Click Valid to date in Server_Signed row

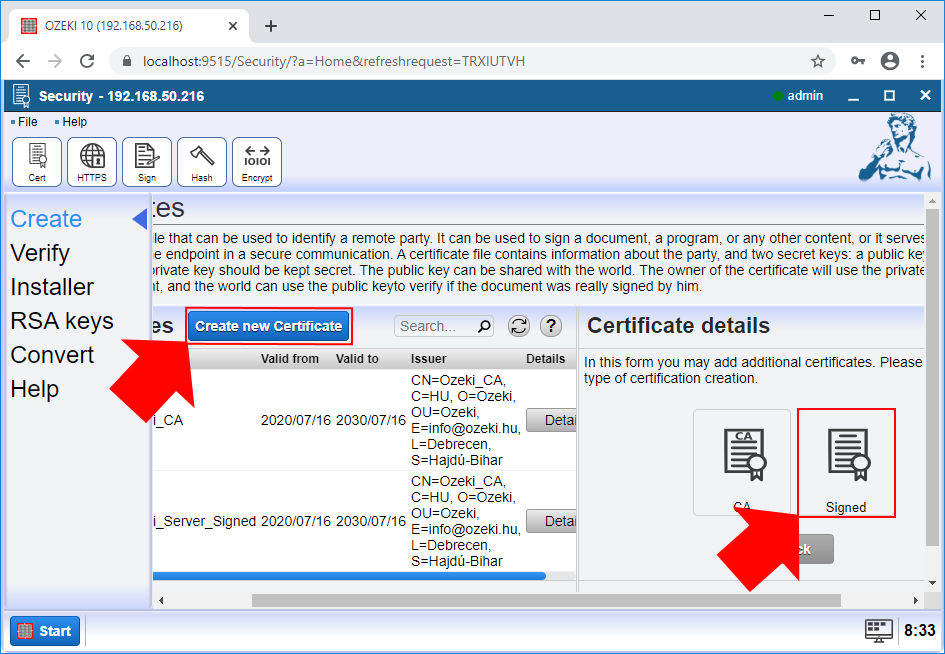[x=371, y=521]
